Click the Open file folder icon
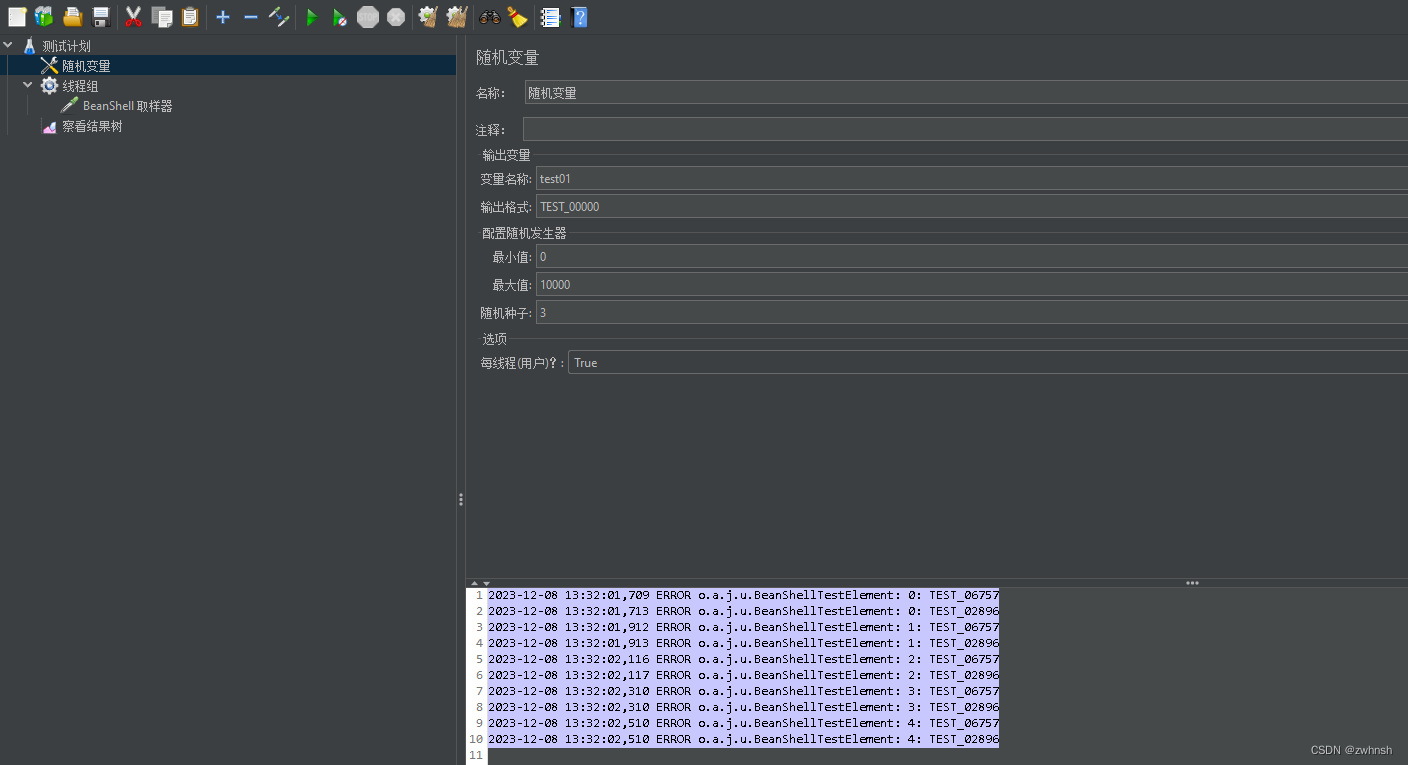1408x765 pixels. tap(72, 16)
